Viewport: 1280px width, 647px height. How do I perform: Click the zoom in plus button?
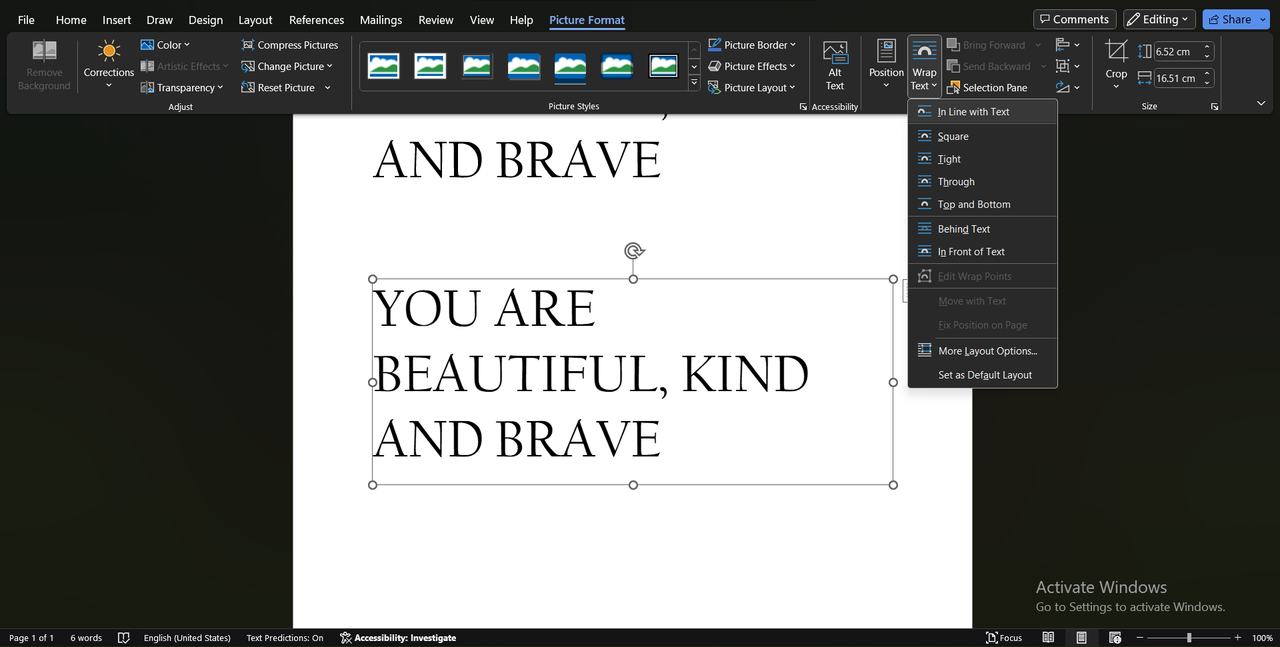point(1238,638)
